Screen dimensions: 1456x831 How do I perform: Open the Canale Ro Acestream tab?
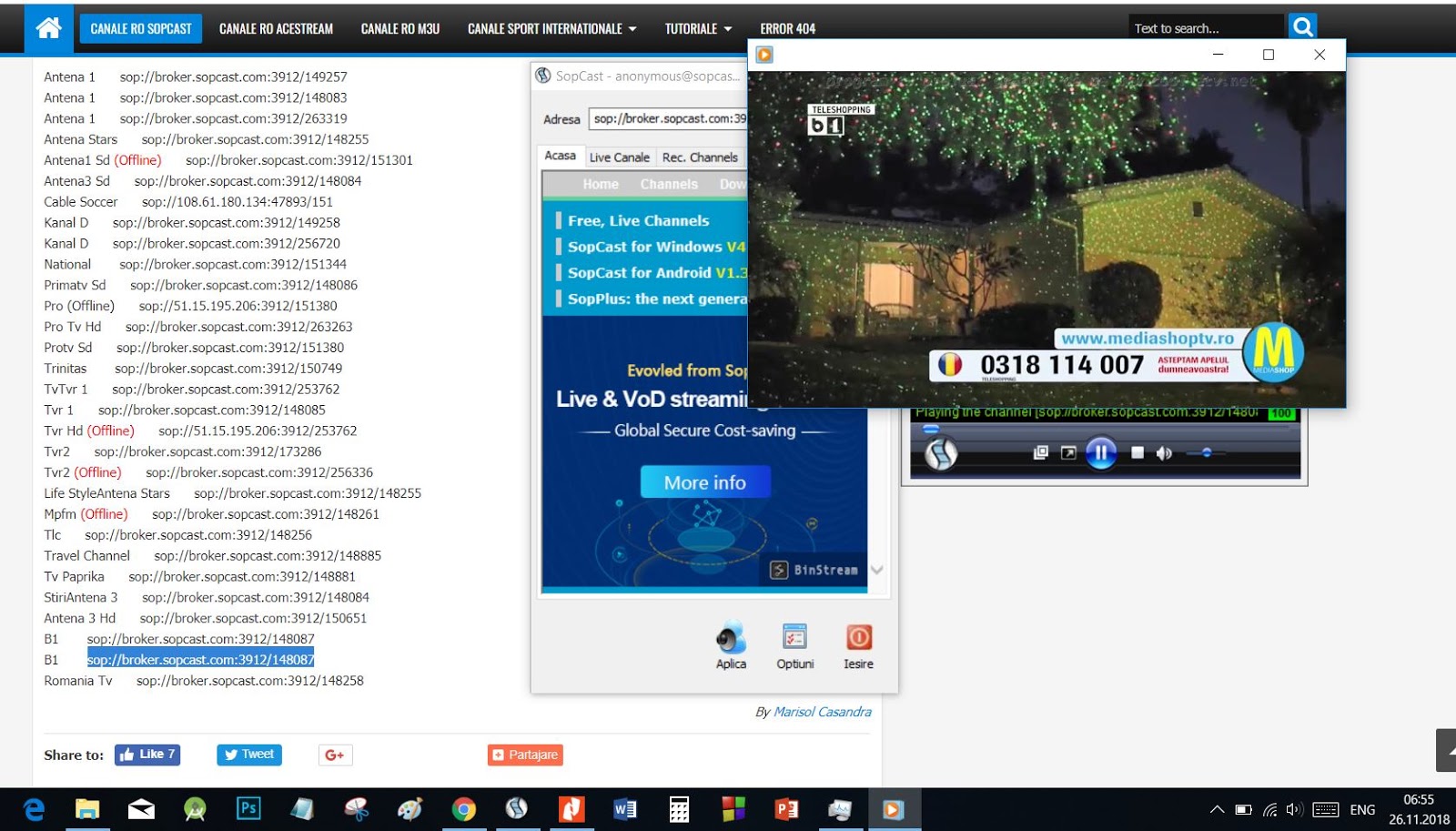[x=276, y=28]
